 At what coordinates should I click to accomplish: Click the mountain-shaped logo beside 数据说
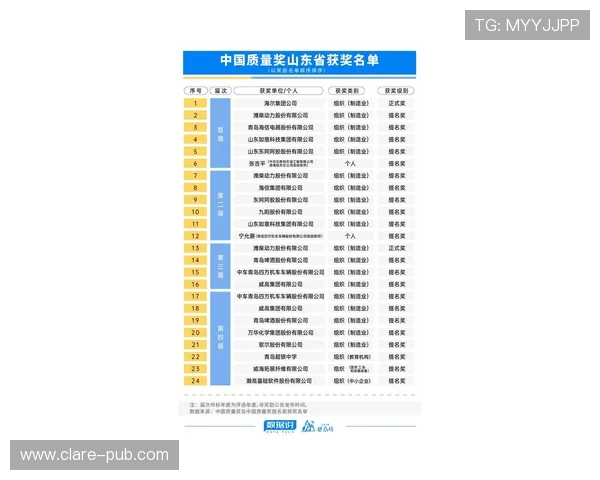tap(317, 426)
